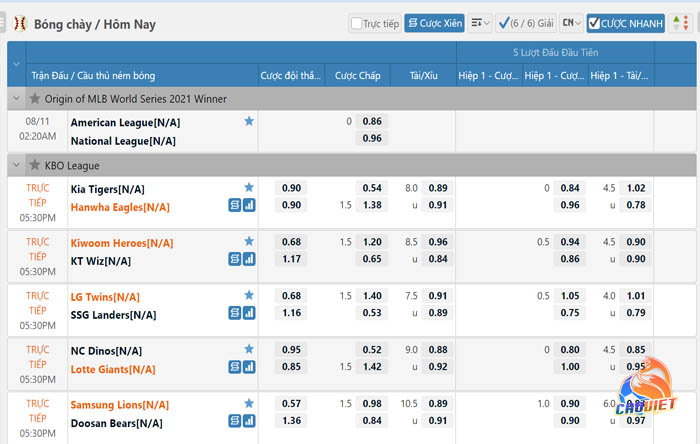Click the odds movement arrows icon
700x444 pixels.
pos(681,23)
